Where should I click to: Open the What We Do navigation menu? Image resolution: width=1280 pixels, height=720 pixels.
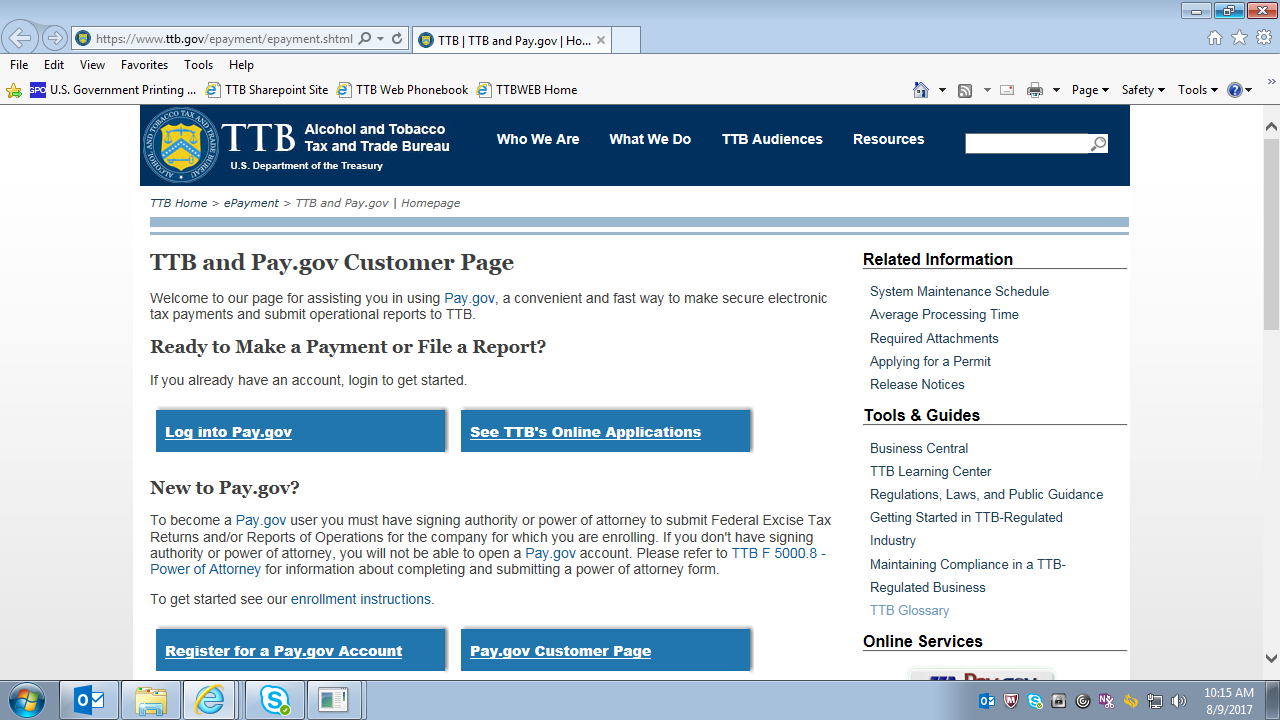(x=650, y=139)
